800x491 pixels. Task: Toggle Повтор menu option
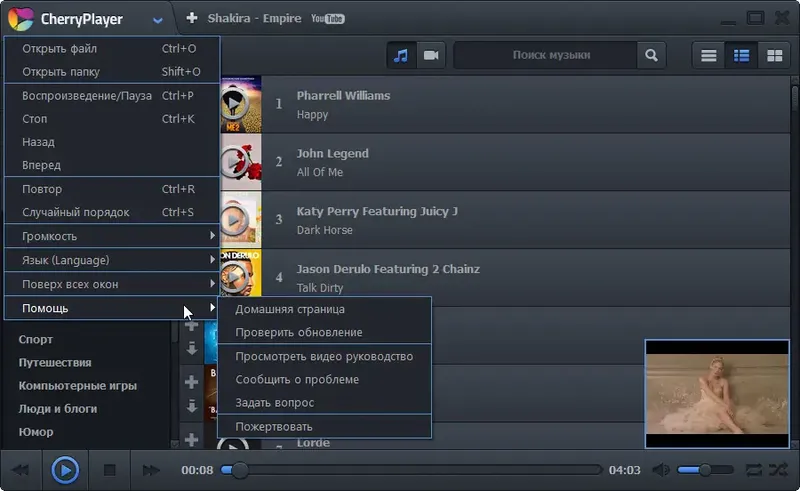pos(112,189)
